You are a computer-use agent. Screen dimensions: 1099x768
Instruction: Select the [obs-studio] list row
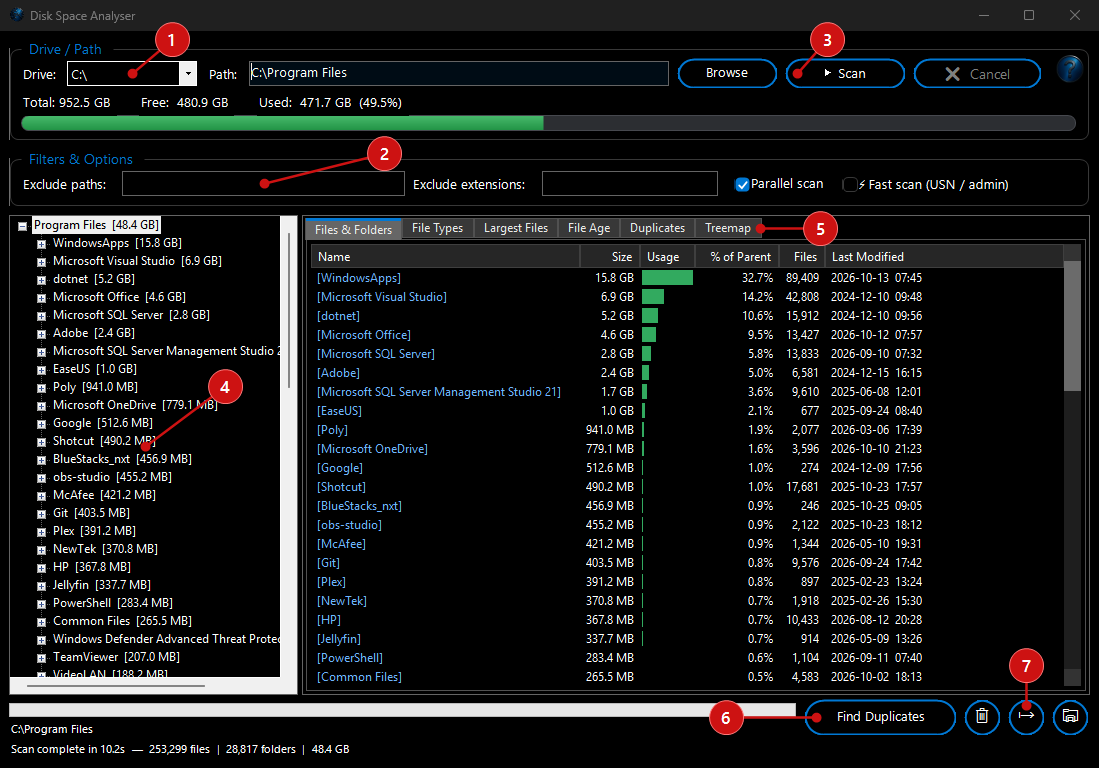tap(687, 524)
